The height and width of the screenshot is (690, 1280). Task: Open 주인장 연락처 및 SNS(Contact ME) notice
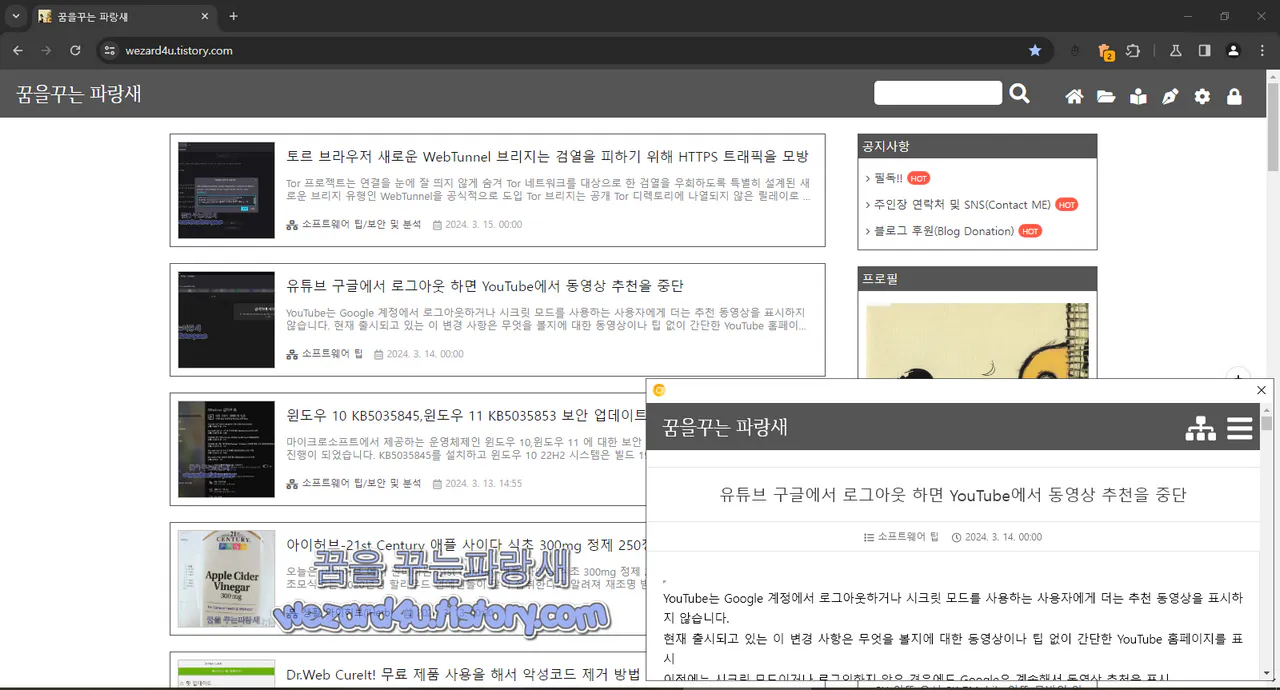pos(962,204)
